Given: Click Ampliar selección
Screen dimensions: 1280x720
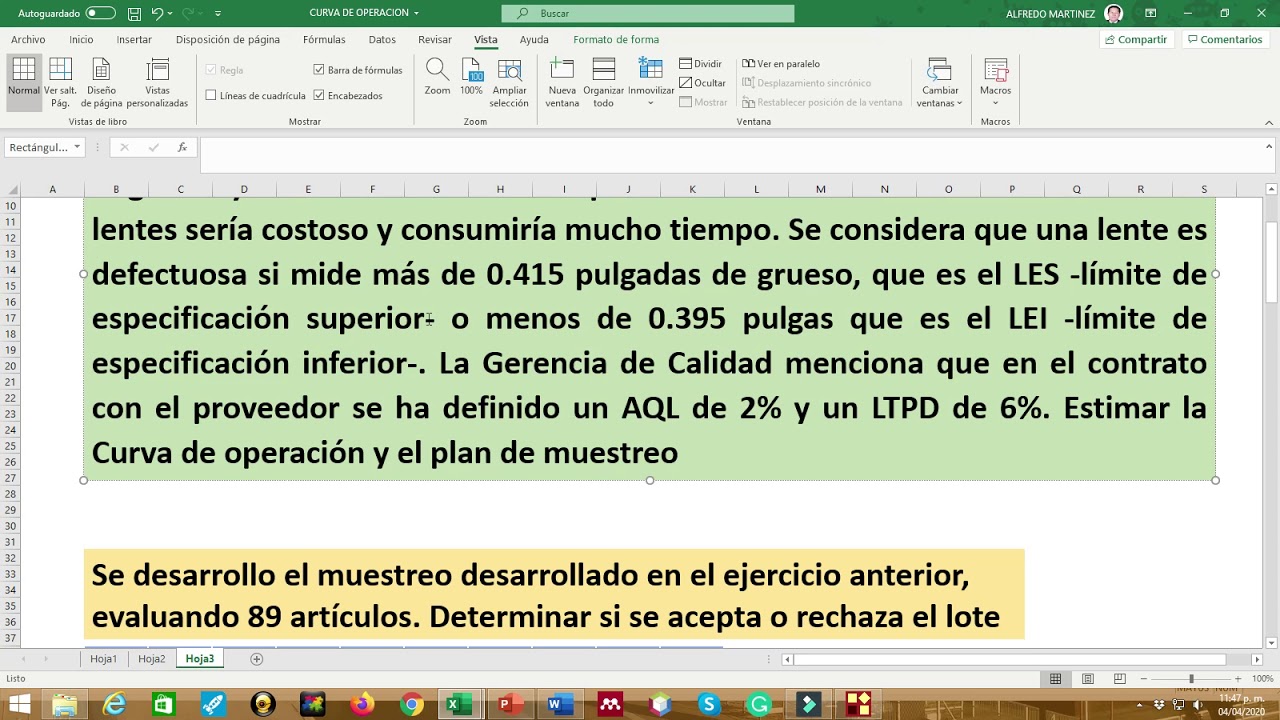Looking at the screenshot, I should tap(509, 82).
